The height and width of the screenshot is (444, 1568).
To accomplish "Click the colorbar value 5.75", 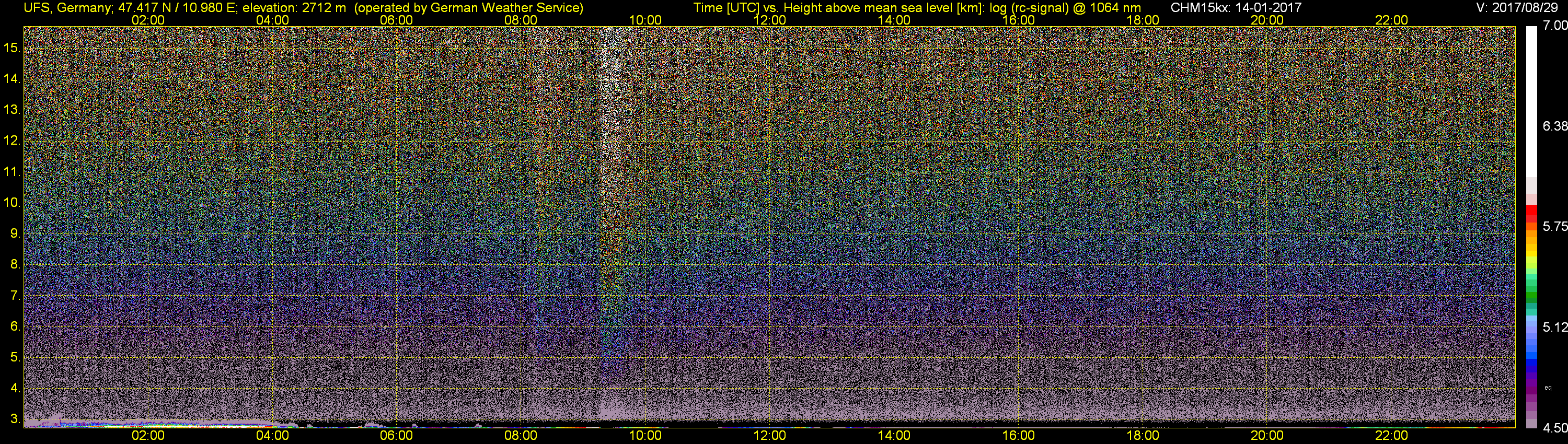I will pos(1555,226).
